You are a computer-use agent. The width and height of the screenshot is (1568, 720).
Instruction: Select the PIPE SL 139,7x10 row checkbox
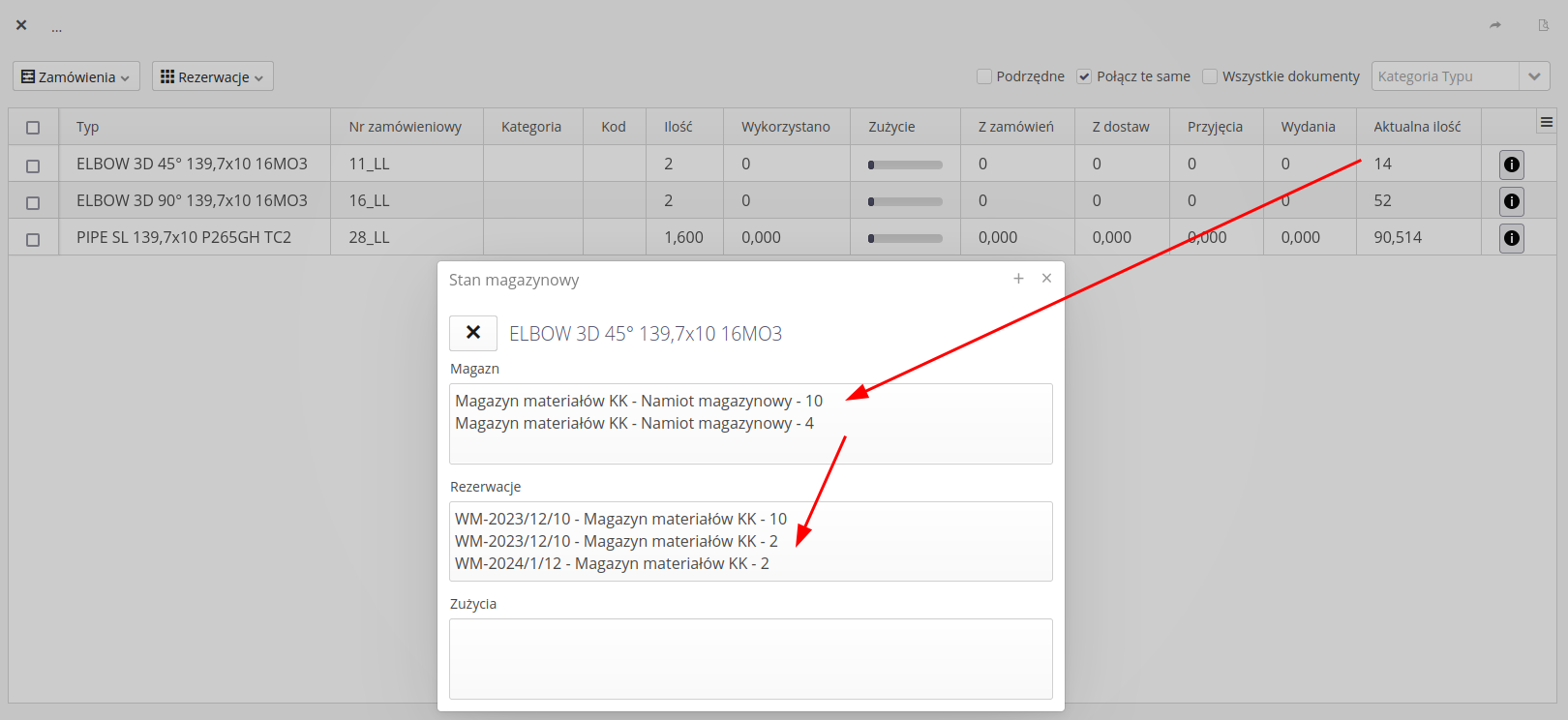click(33, 239)
